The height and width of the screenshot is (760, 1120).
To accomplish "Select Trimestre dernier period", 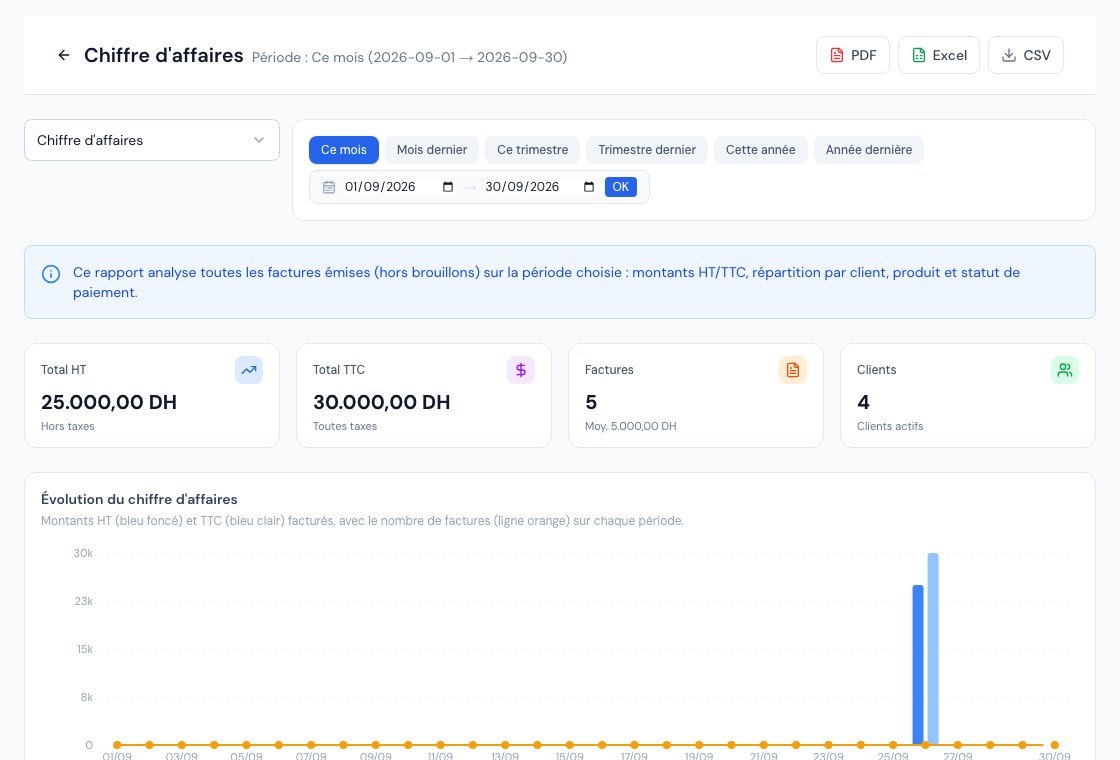I will 646,150.
